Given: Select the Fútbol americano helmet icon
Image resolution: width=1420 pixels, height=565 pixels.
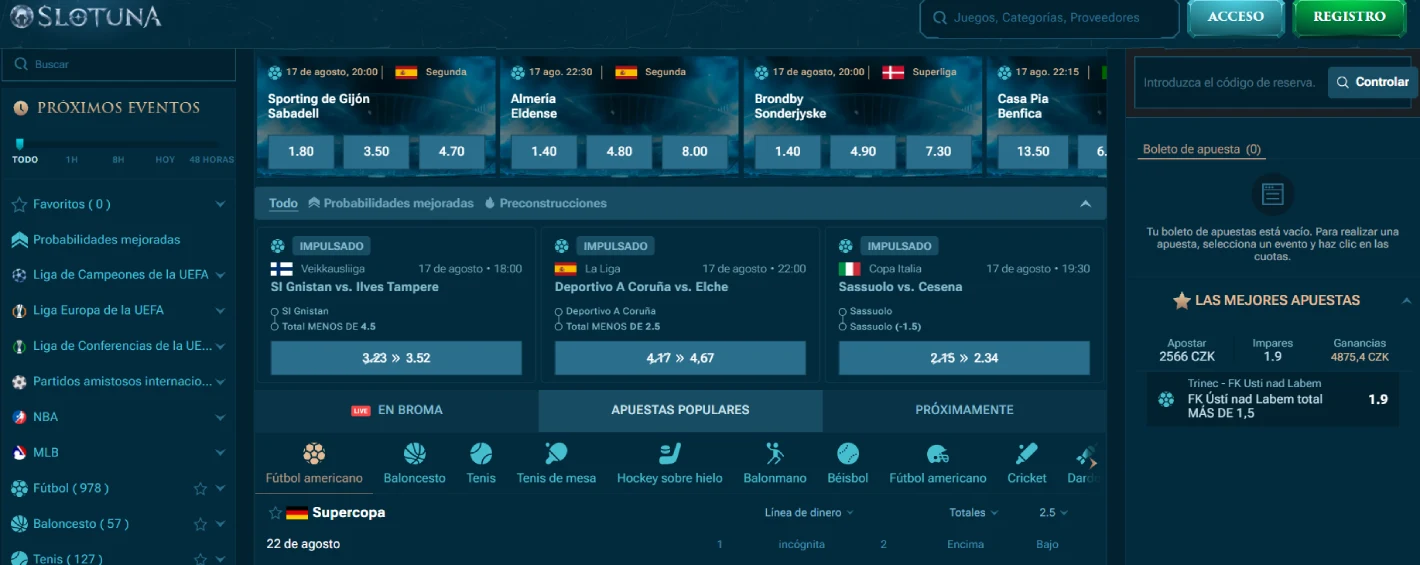Looking at the screenshot, I should 938,454.
